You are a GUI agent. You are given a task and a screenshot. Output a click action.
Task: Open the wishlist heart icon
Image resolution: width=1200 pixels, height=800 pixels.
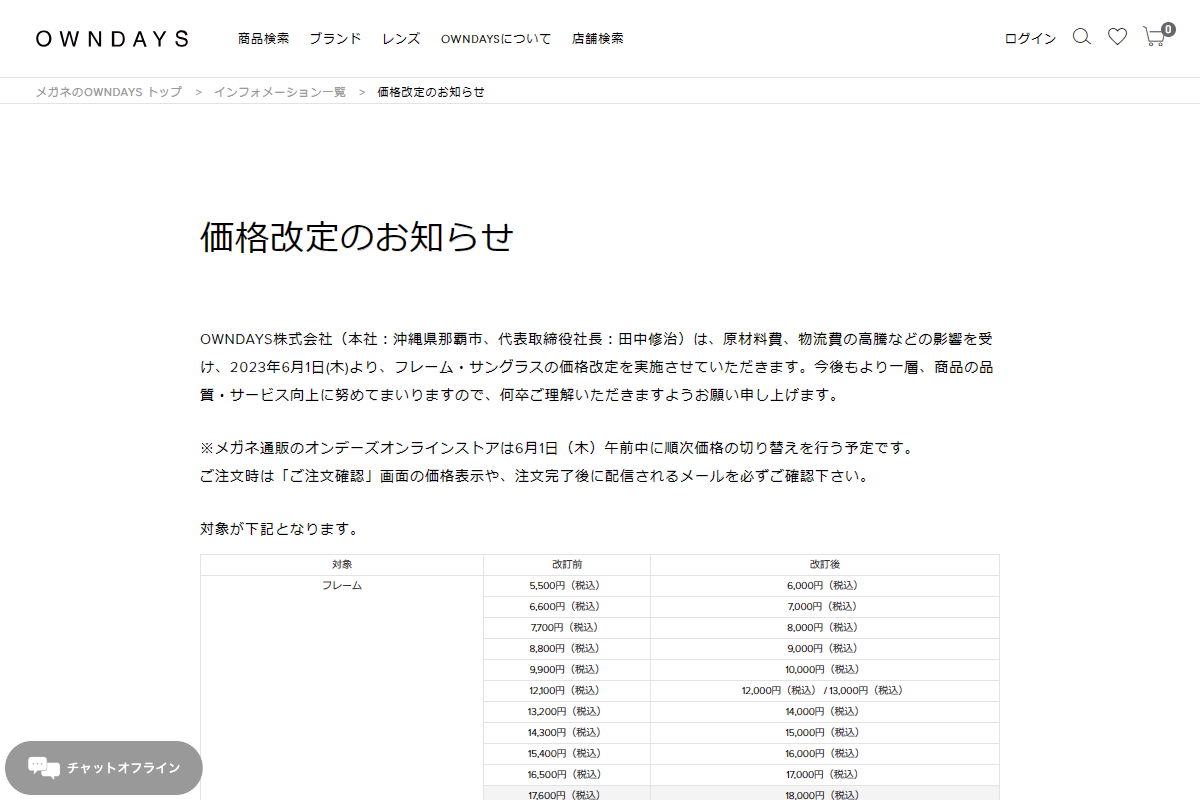click(x=1117, y=37)
